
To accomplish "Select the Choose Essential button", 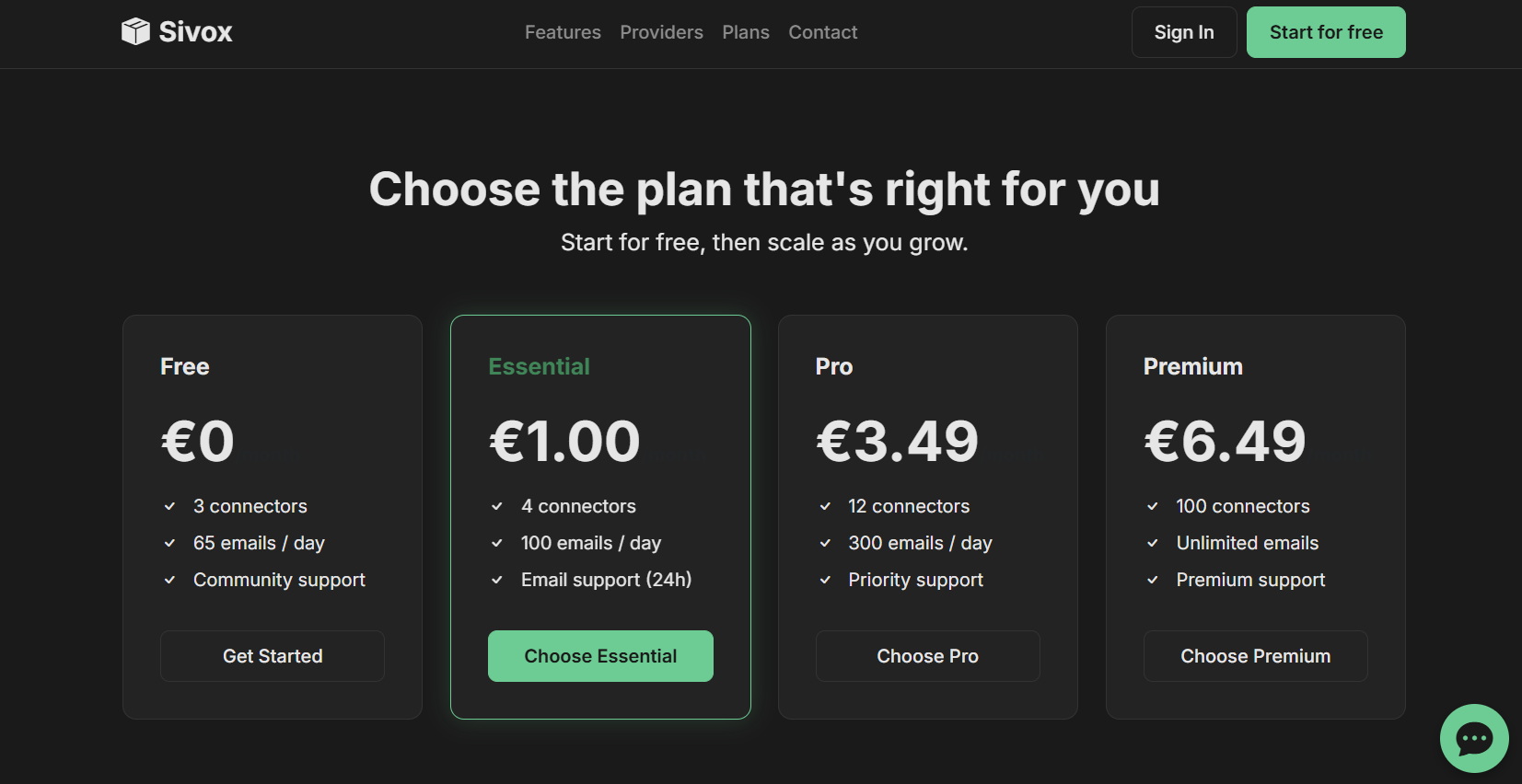I will pyautogui.click(x=600, y=656).
